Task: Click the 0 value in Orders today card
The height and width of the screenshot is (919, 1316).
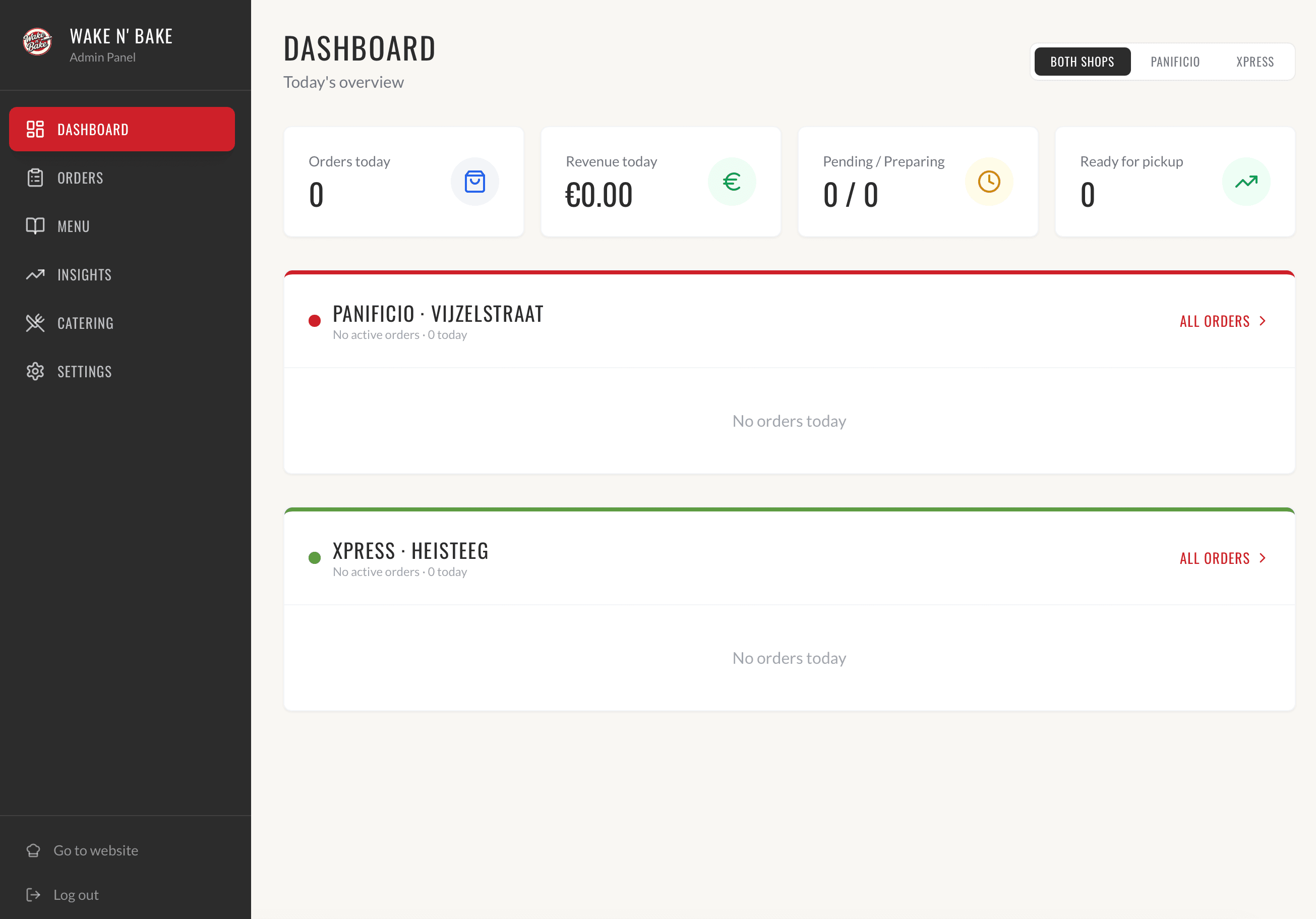Action: [316, 195]
